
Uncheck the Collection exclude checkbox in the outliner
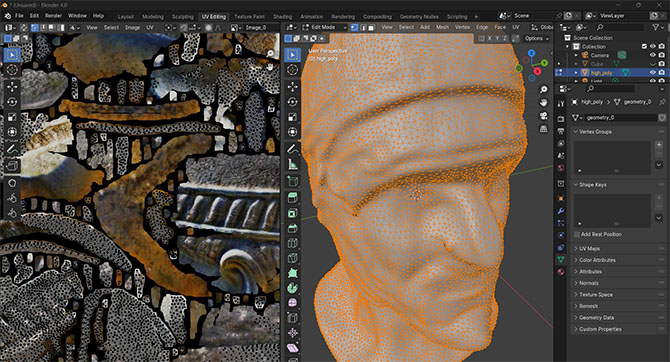click(x=644, y=46)
